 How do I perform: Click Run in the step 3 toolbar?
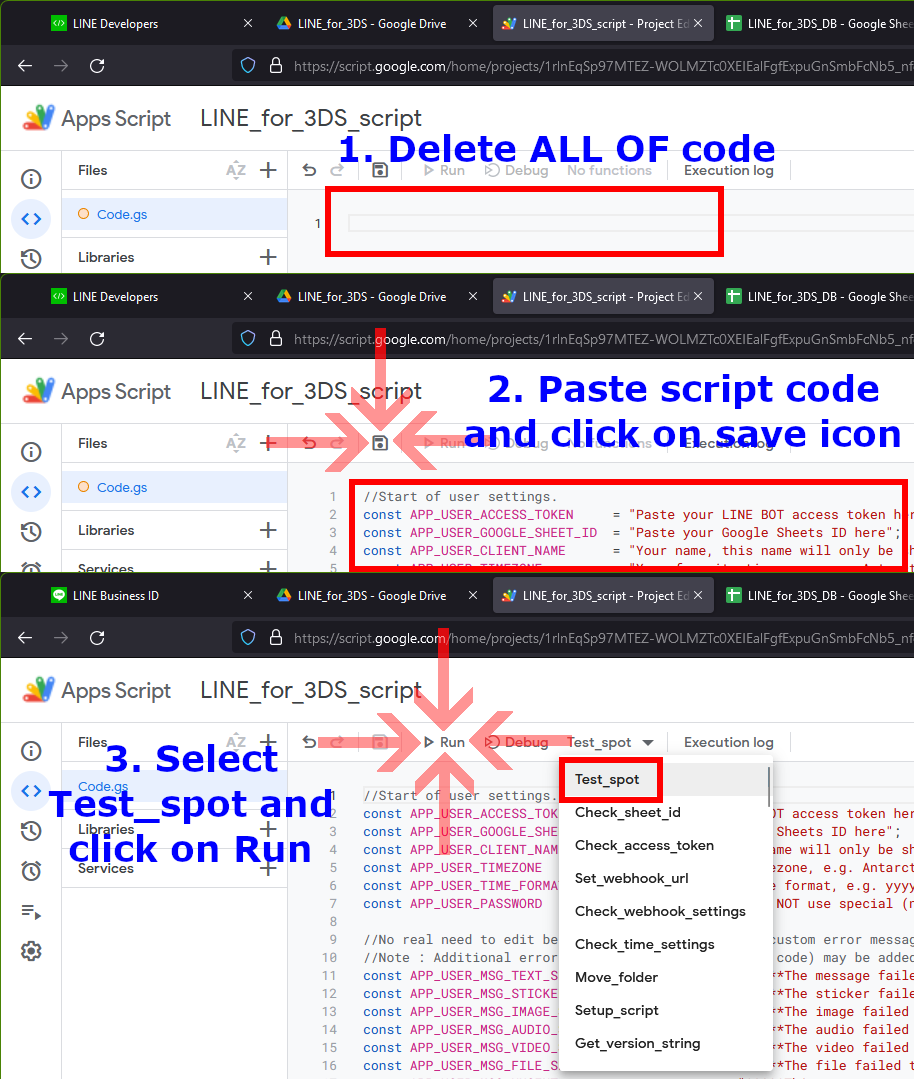pos(445,743)
